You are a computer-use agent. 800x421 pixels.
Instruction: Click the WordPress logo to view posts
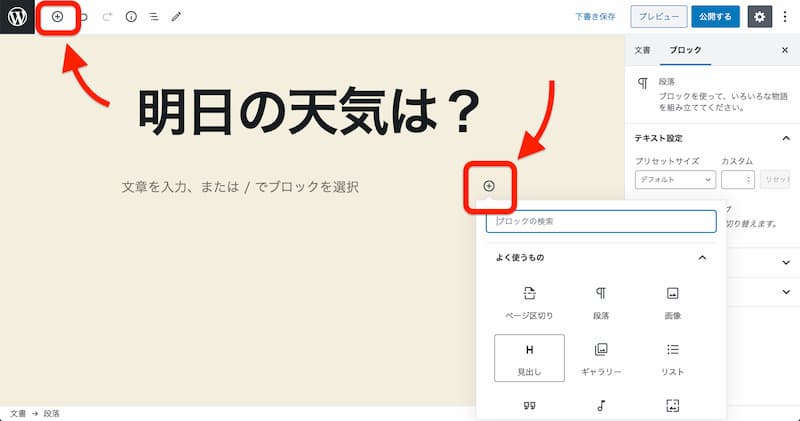click(17, 17)
